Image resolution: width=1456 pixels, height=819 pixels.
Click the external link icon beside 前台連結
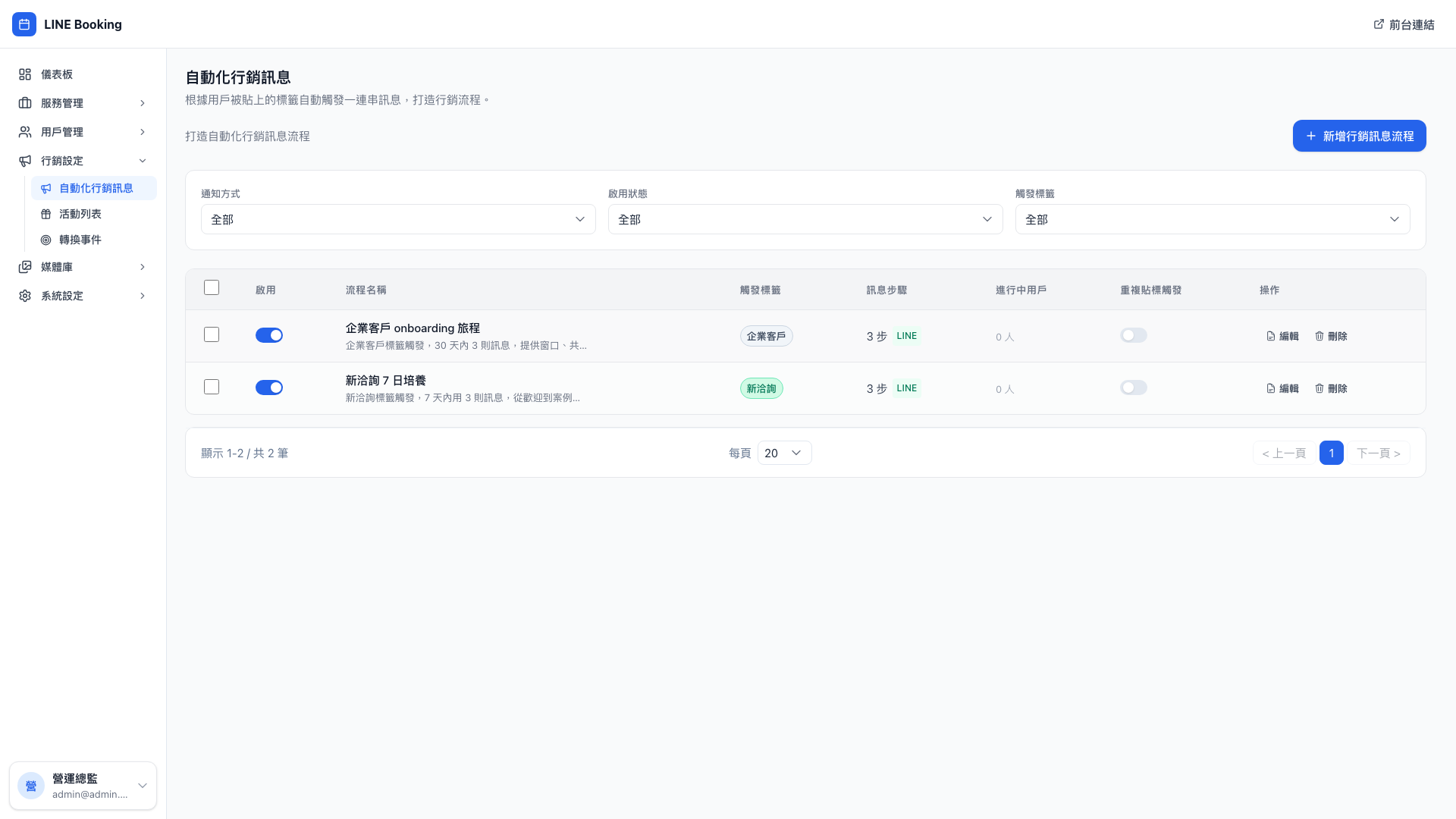1379,24
